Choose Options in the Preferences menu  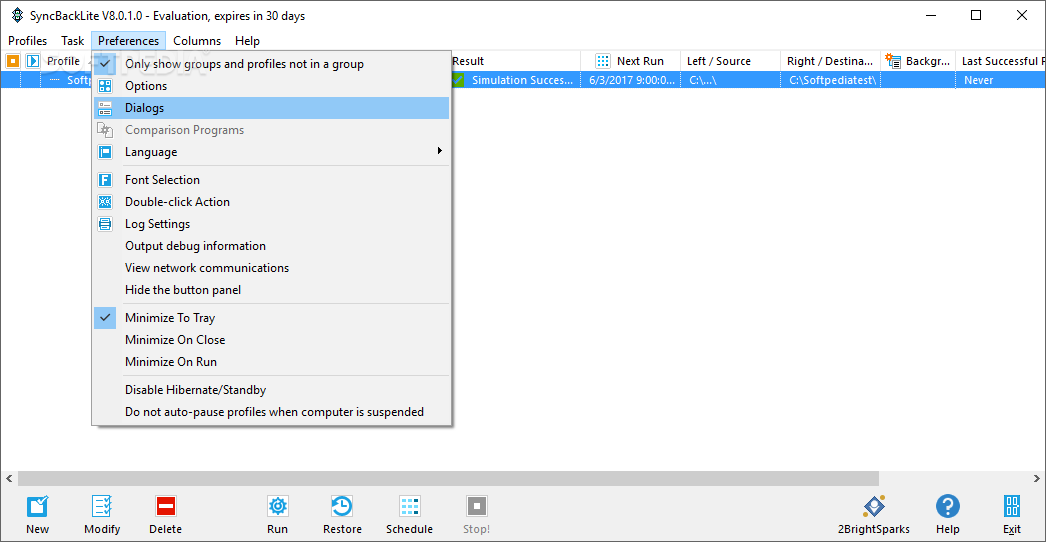click(271, 86)
